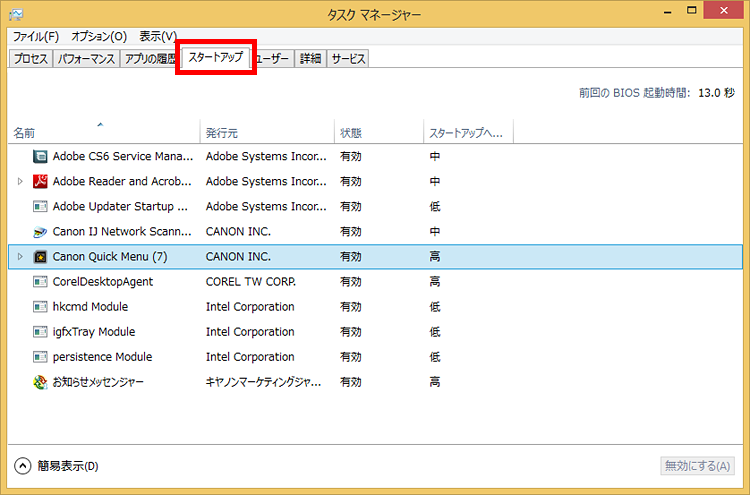Click the Adobe Updater Startup icon
Viewport: 750px width, 495px height.
(40, 207)
